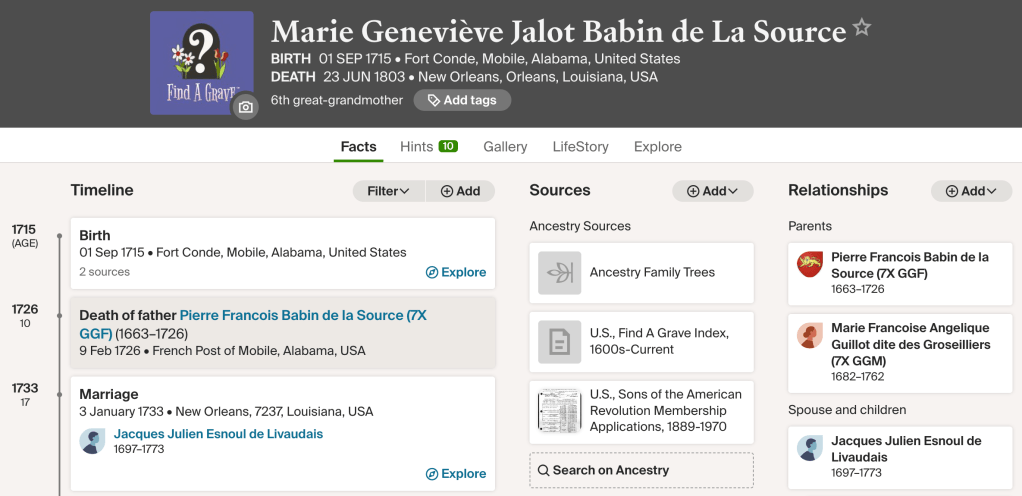Toggle the favorite star next to name
The height and width of the screenshot is (496, 1022).
tap(862, 28)
